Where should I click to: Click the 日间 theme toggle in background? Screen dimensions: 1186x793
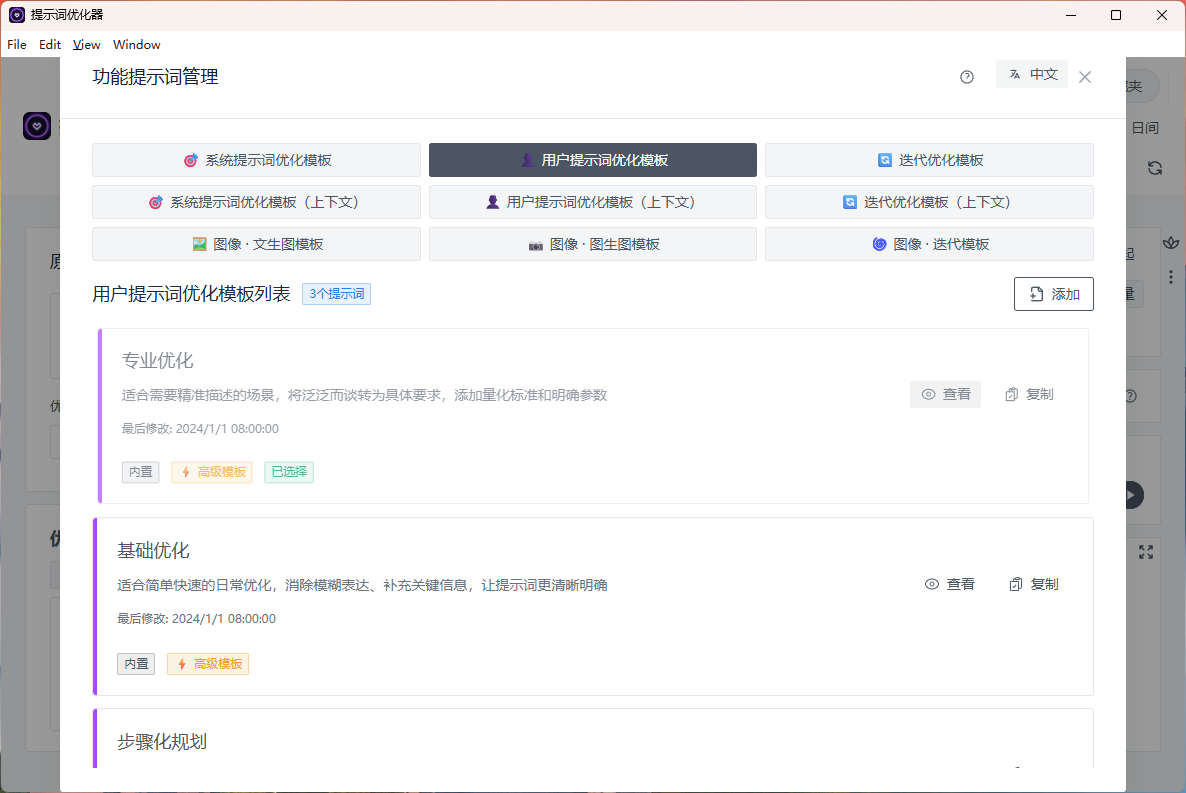tap(1144, 128)
